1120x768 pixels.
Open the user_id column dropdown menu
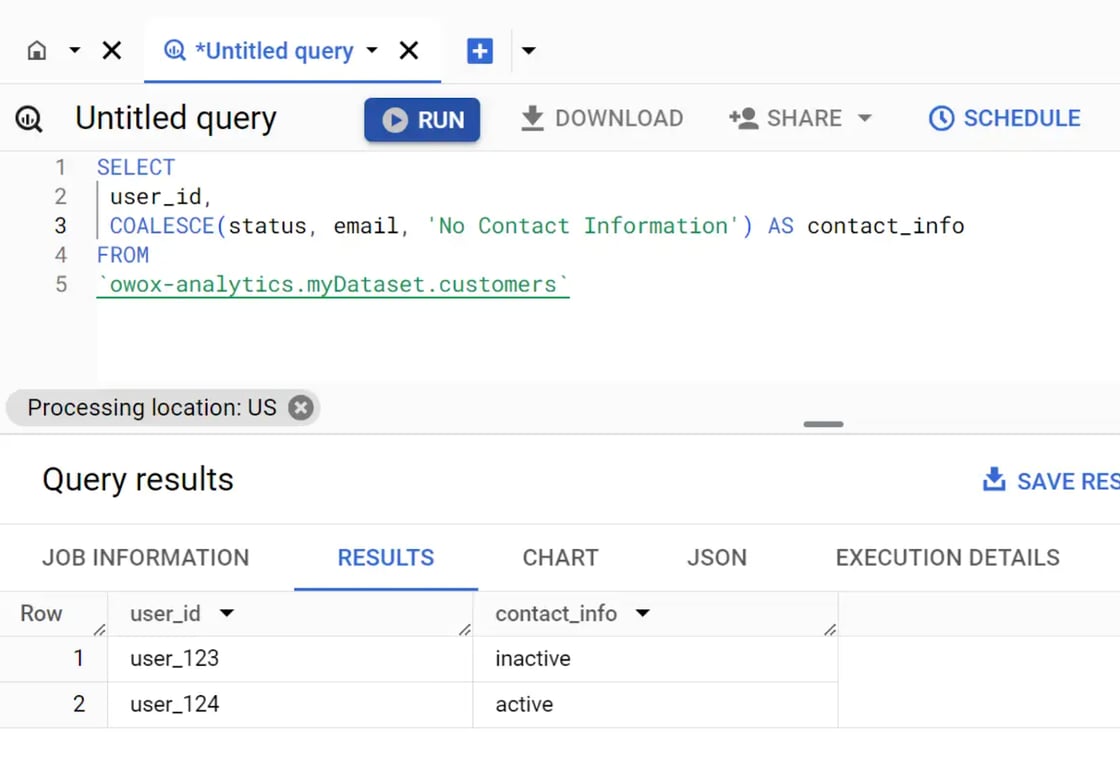[x=227, y=614]
